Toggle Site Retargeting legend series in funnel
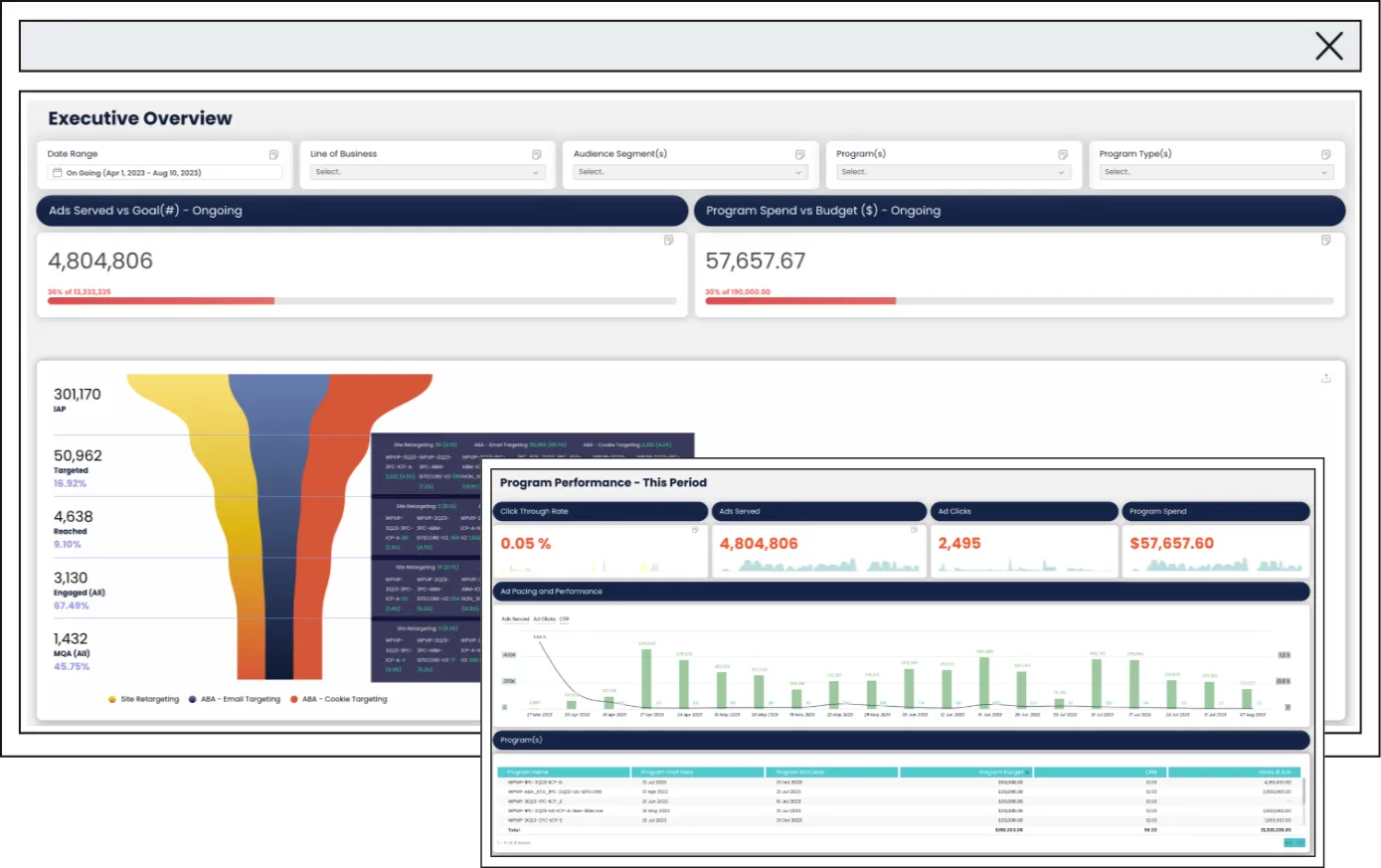 (144, 700)
